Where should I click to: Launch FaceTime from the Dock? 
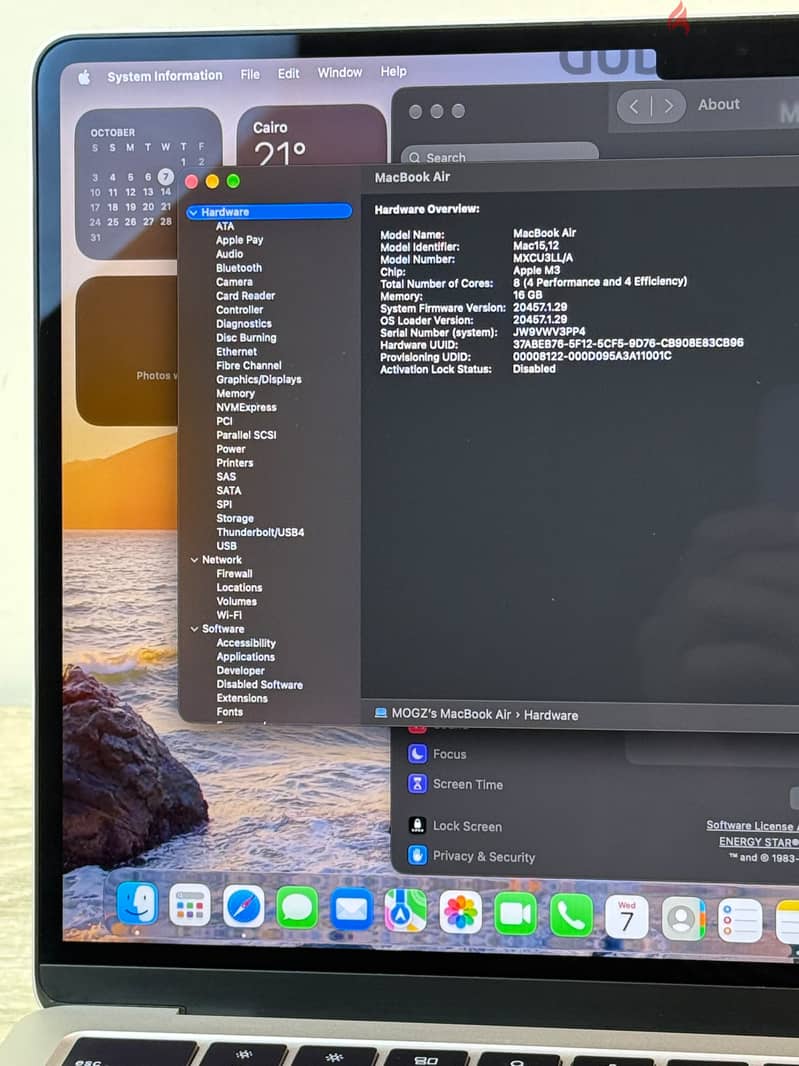(x=515, y=914)
